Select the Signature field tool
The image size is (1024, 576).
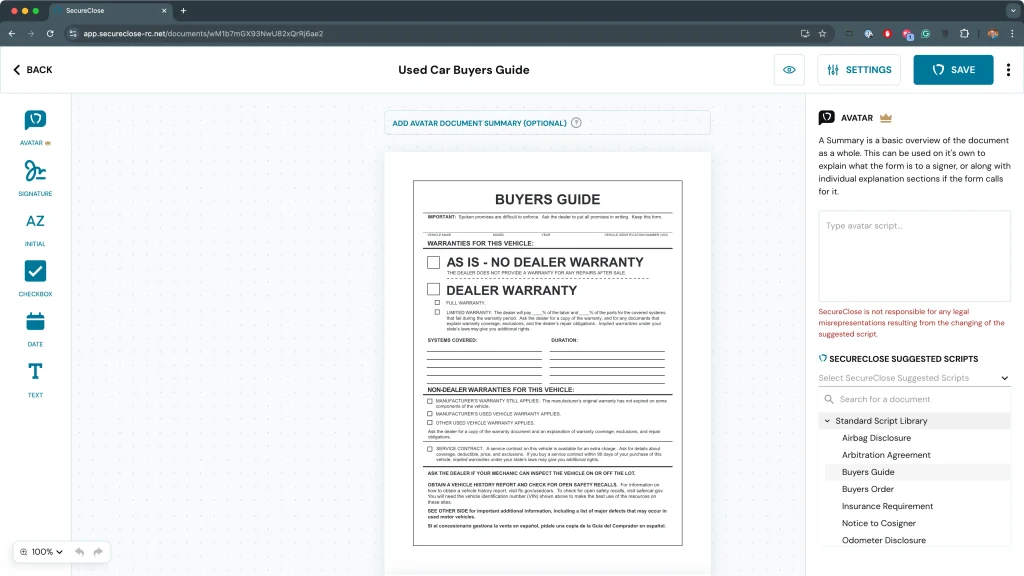coord(35,171)
